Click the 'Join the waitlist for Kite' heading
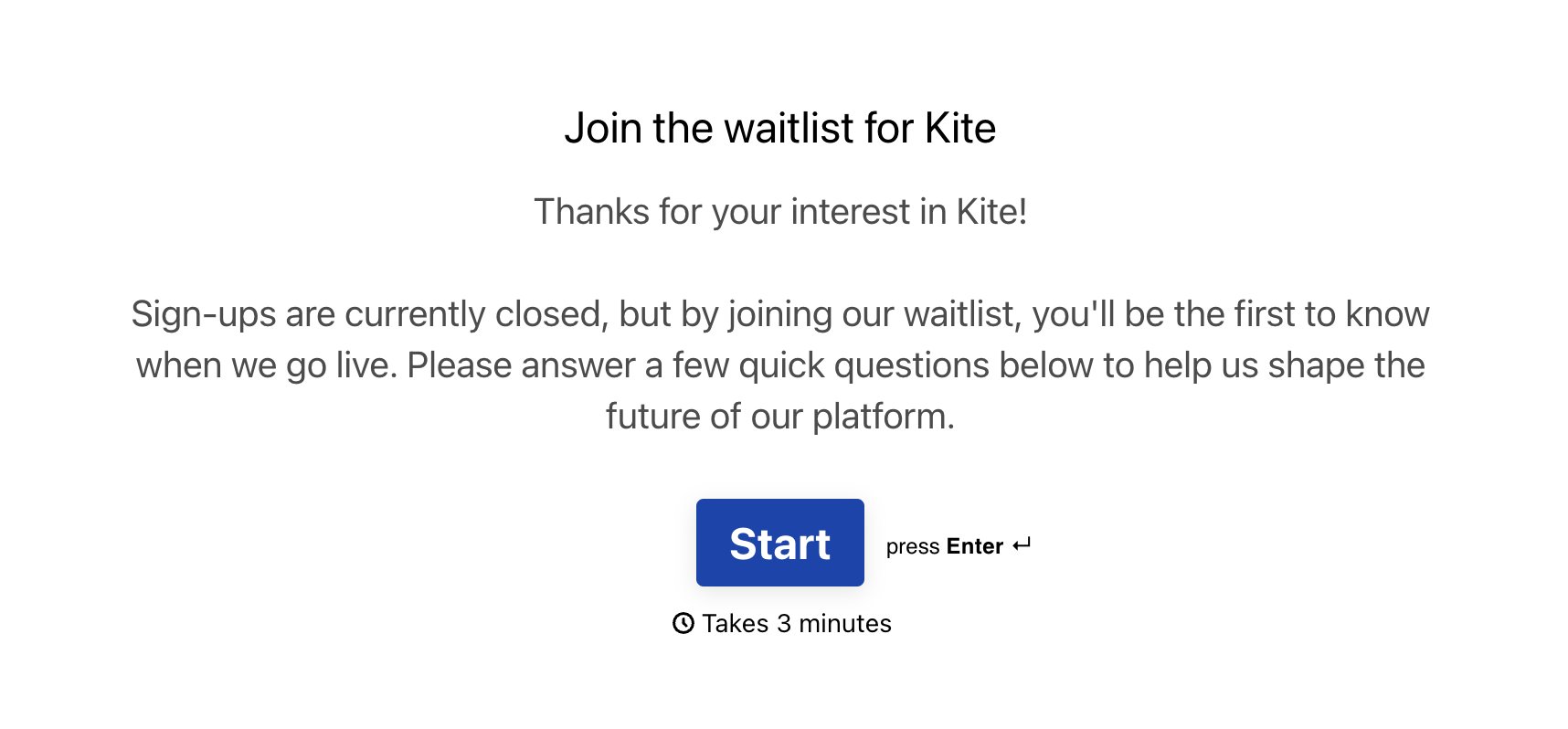Image resolution: width=1568 pixels, height=729 pixels. 779,128
